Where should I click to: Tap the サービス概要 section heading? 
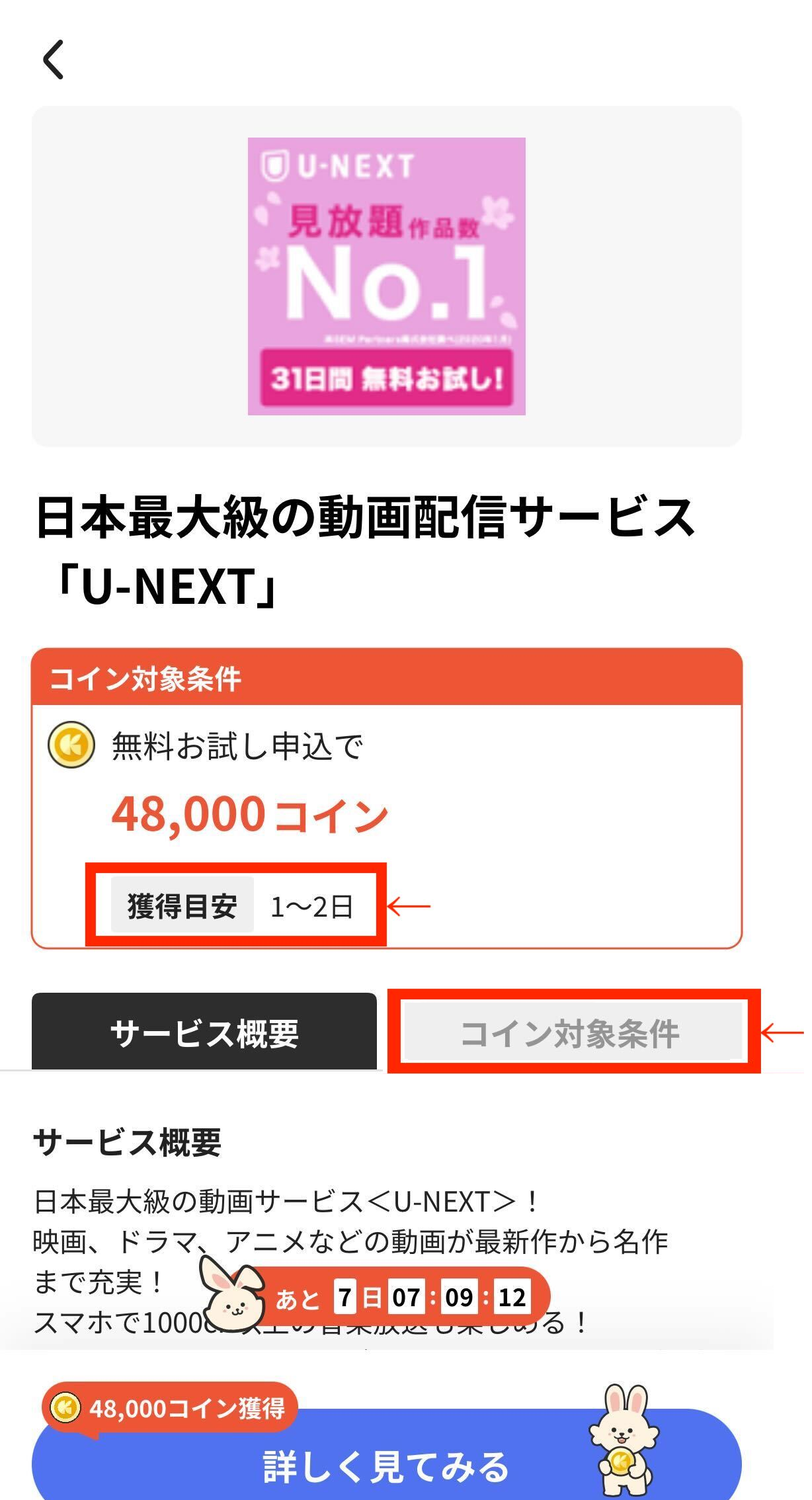tap(127, 1142)
